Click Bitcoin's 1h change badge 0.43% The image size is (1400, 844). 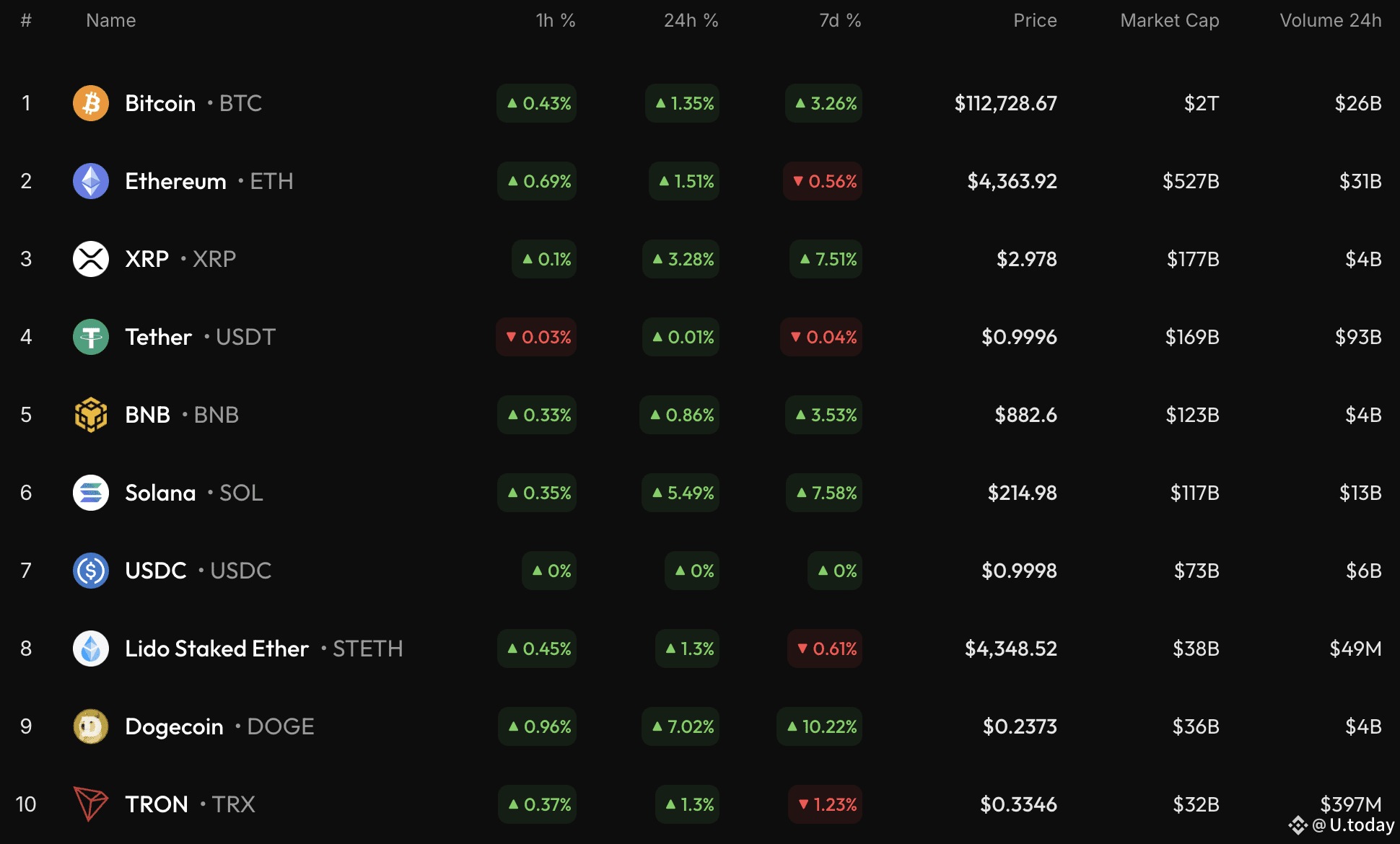(x=537, y=103)
